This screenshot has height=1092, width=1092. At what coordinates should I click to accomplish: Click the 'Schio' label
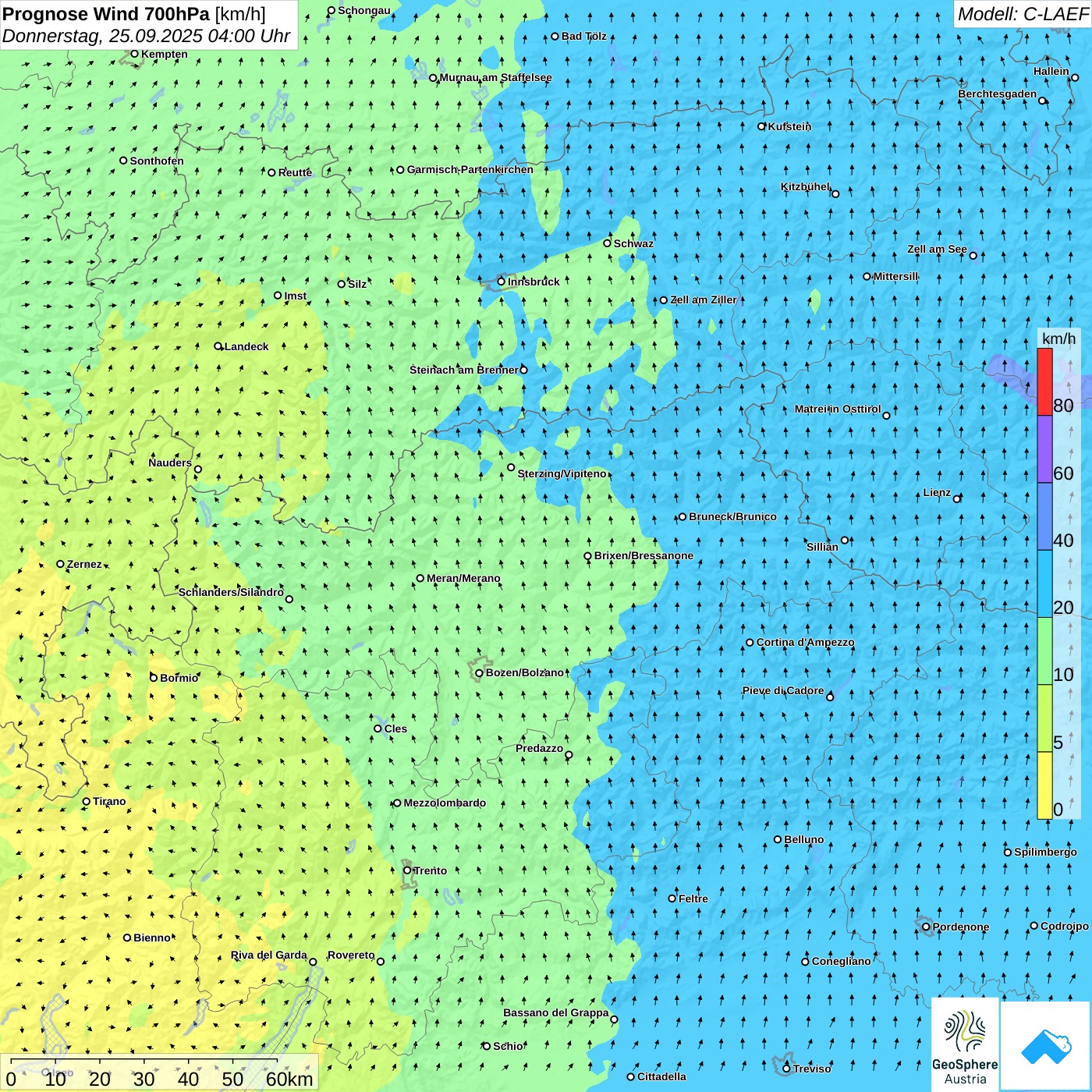[509, 1047]
